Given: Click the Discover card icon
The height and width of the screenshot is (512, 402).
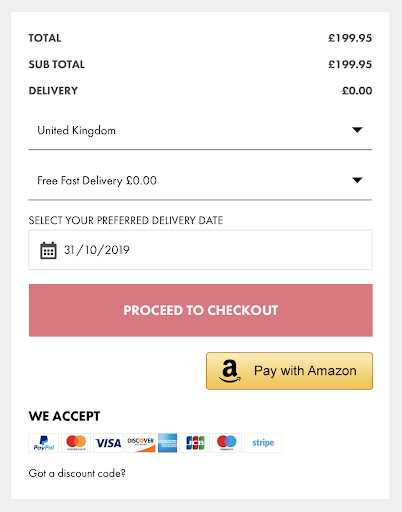Looking at the screenshot, I should click(141, 443).
